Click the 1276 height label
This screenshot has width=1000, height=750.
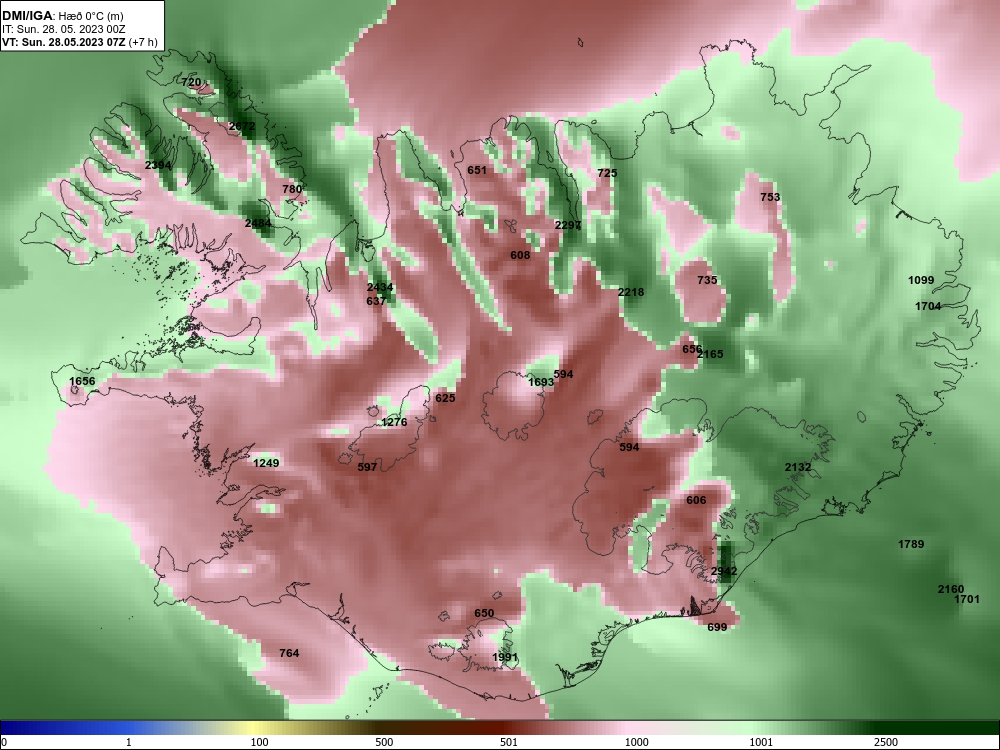coord(394,422)
